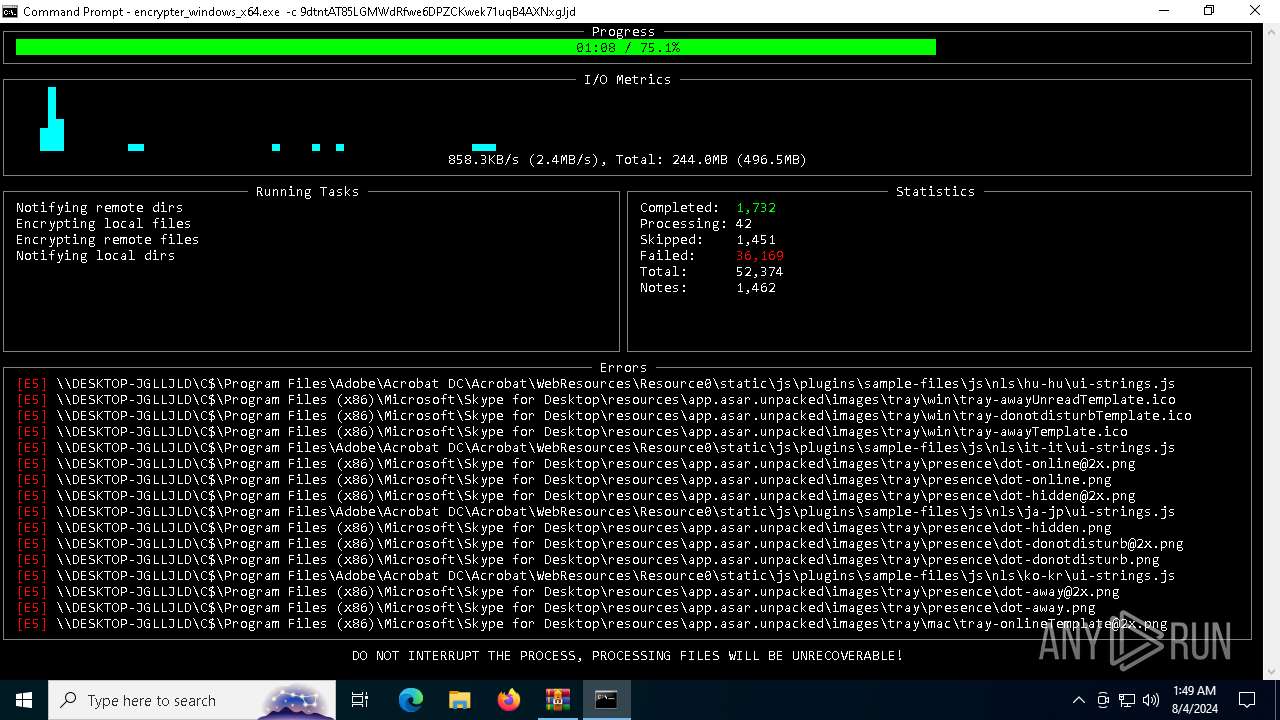The width and height of the screenshot is (1280, 720).
Task: Click the Skipped value 1,451
Action: (x=756, y=239)
